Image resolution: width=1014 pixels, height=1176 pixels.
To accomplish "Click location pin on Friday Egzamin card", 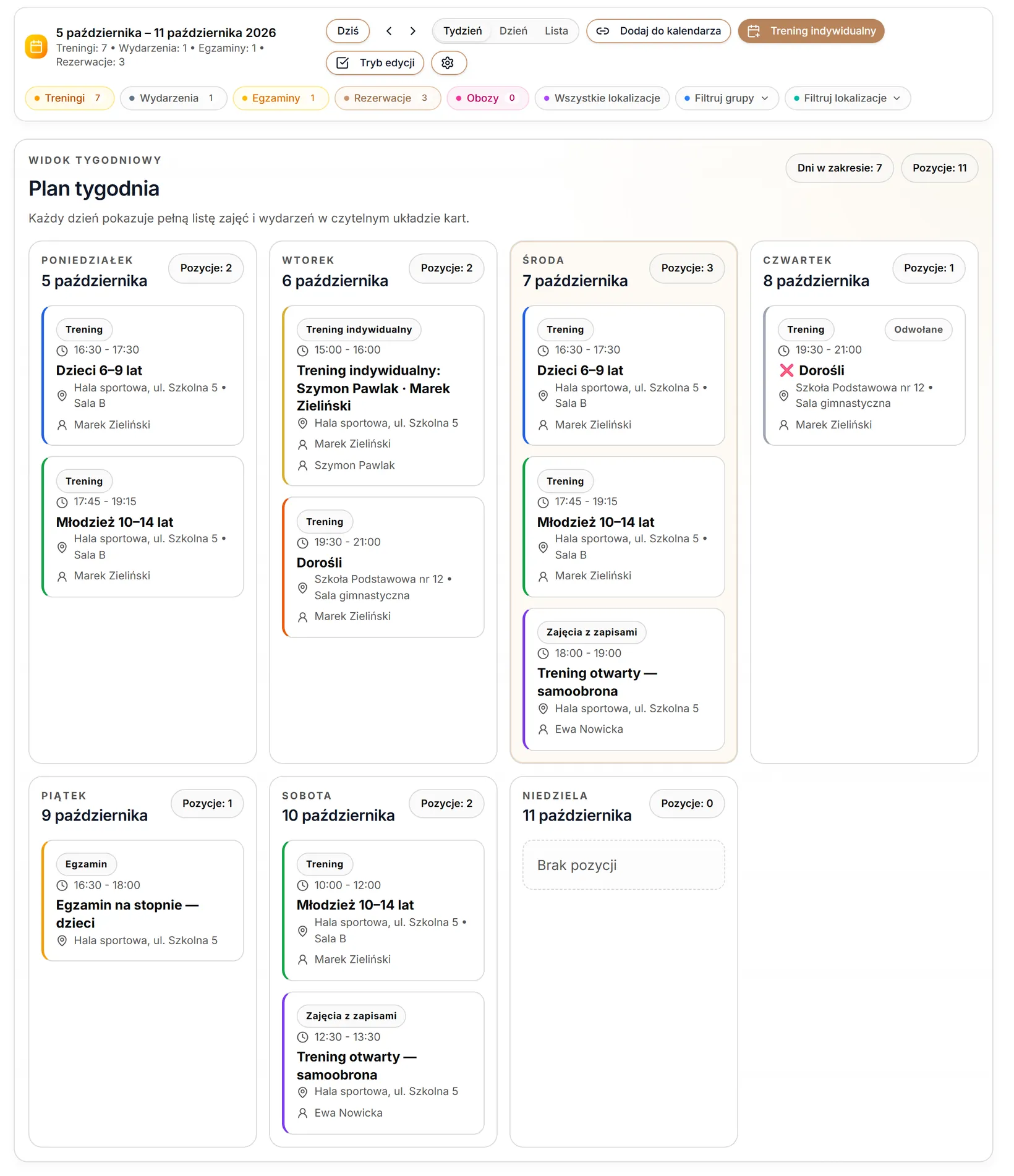I will click(x=62, y=940).
